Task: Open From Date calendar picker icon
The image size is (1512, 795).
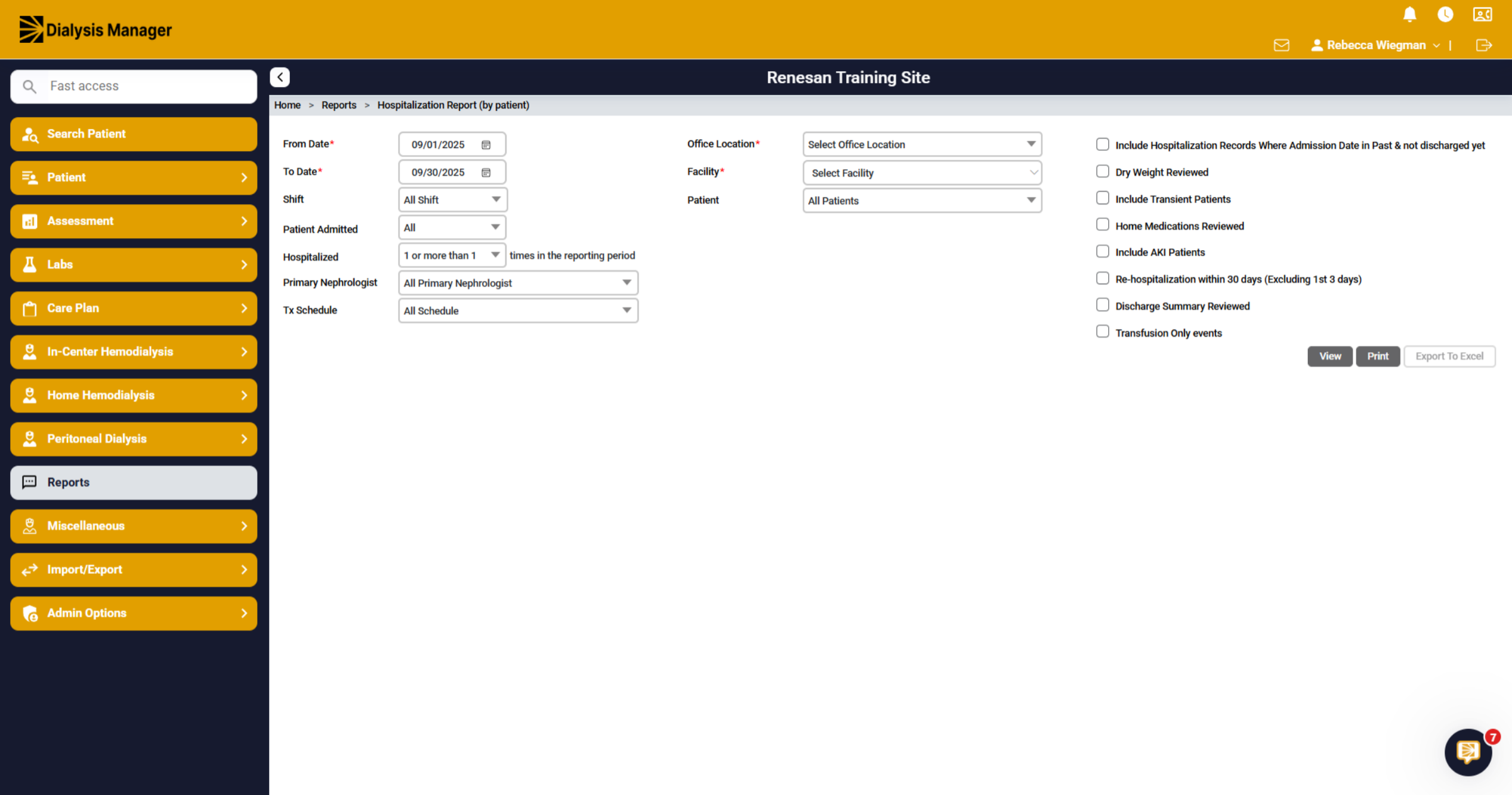Action: click(x=486, y=145)
